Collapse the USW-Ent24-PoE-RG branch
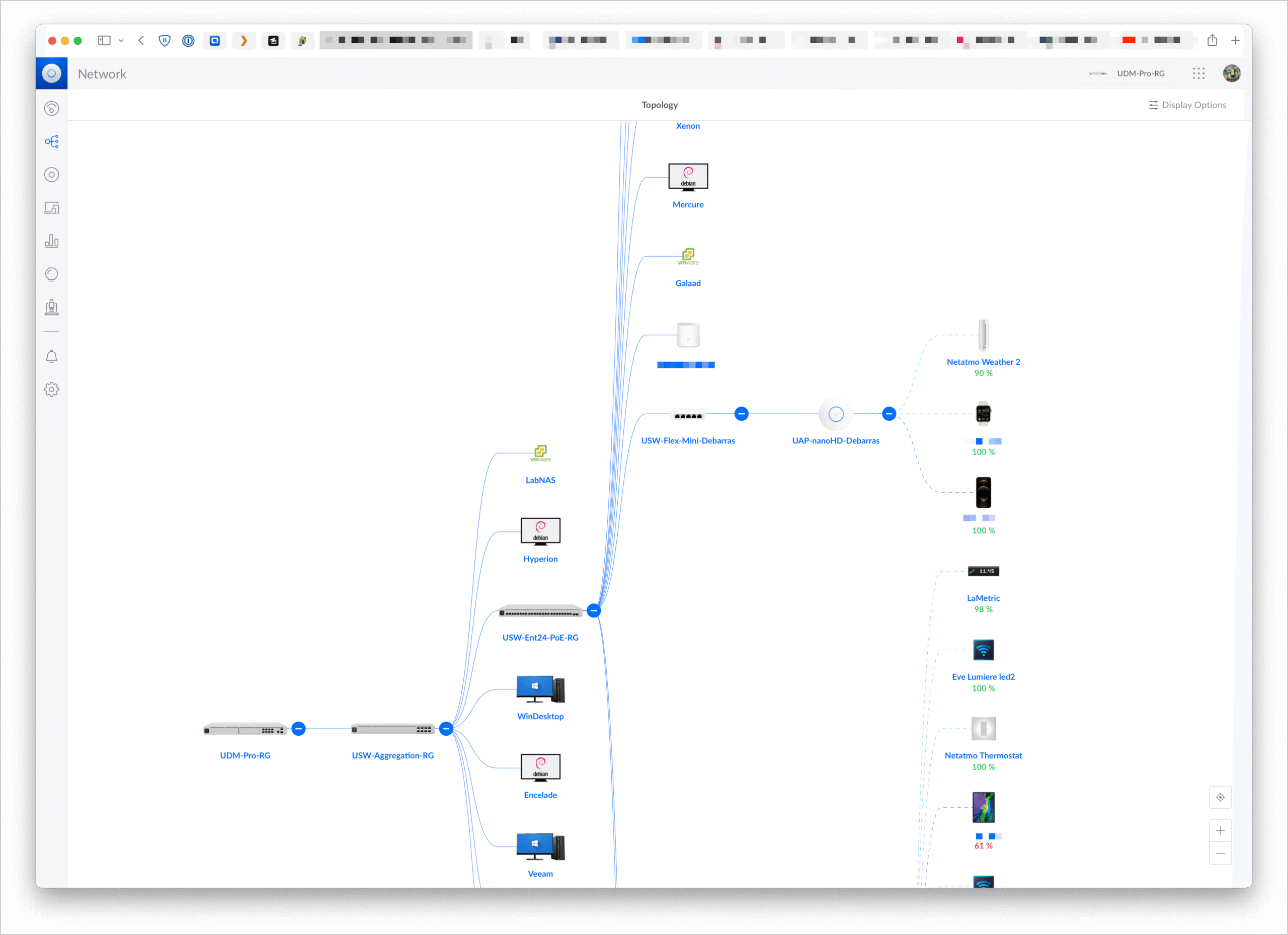The width and height of the screenshot is (1288, 935). 594,610
